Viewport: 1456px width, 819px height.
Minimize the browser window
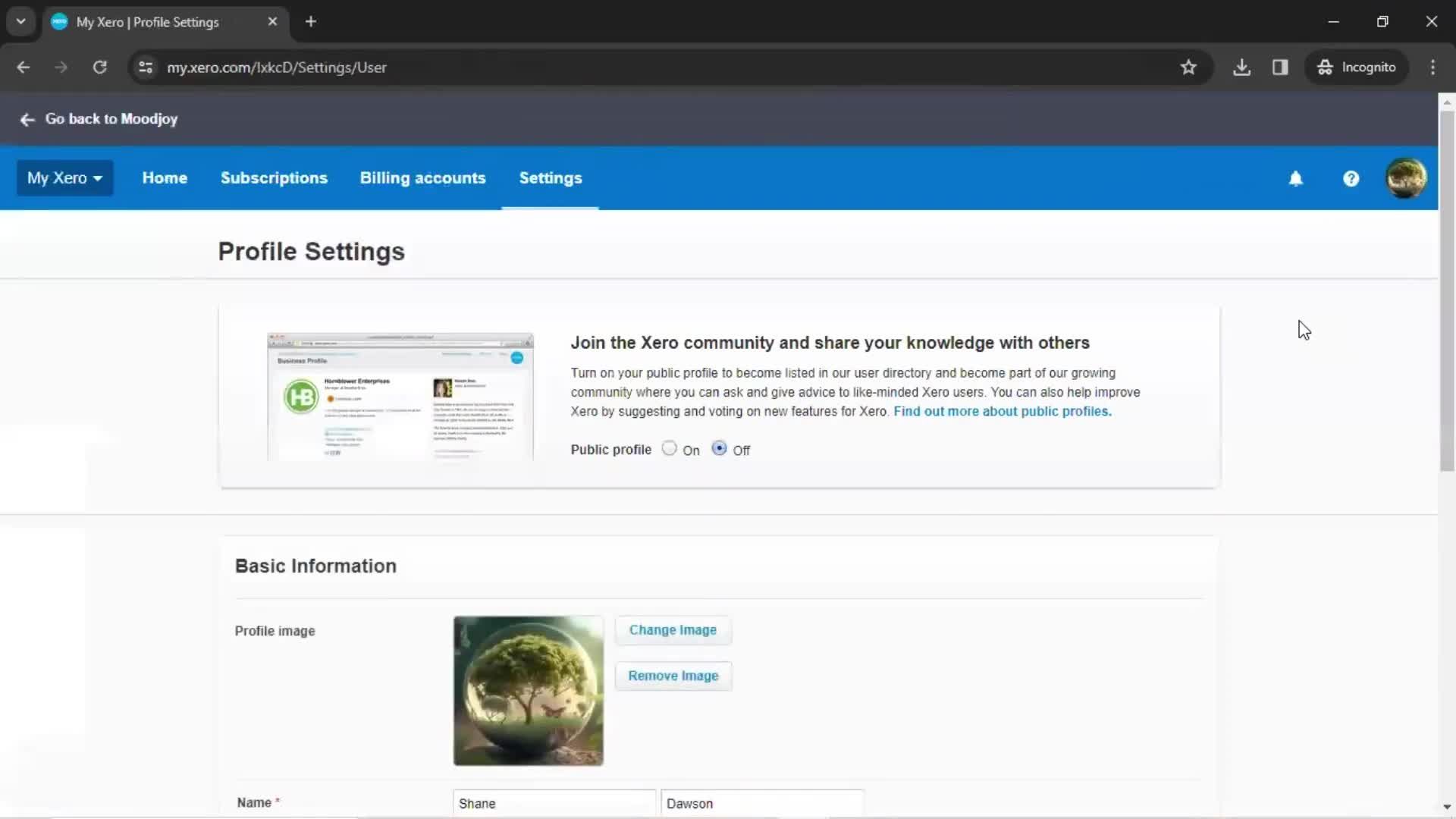coord(1334,22)
